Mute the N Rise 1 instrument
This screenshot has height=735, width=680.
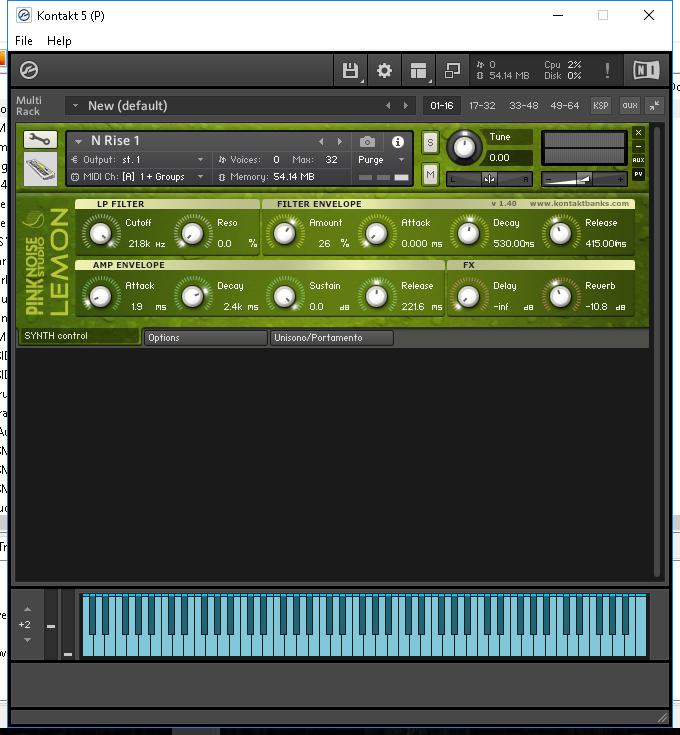pos(430,175)
